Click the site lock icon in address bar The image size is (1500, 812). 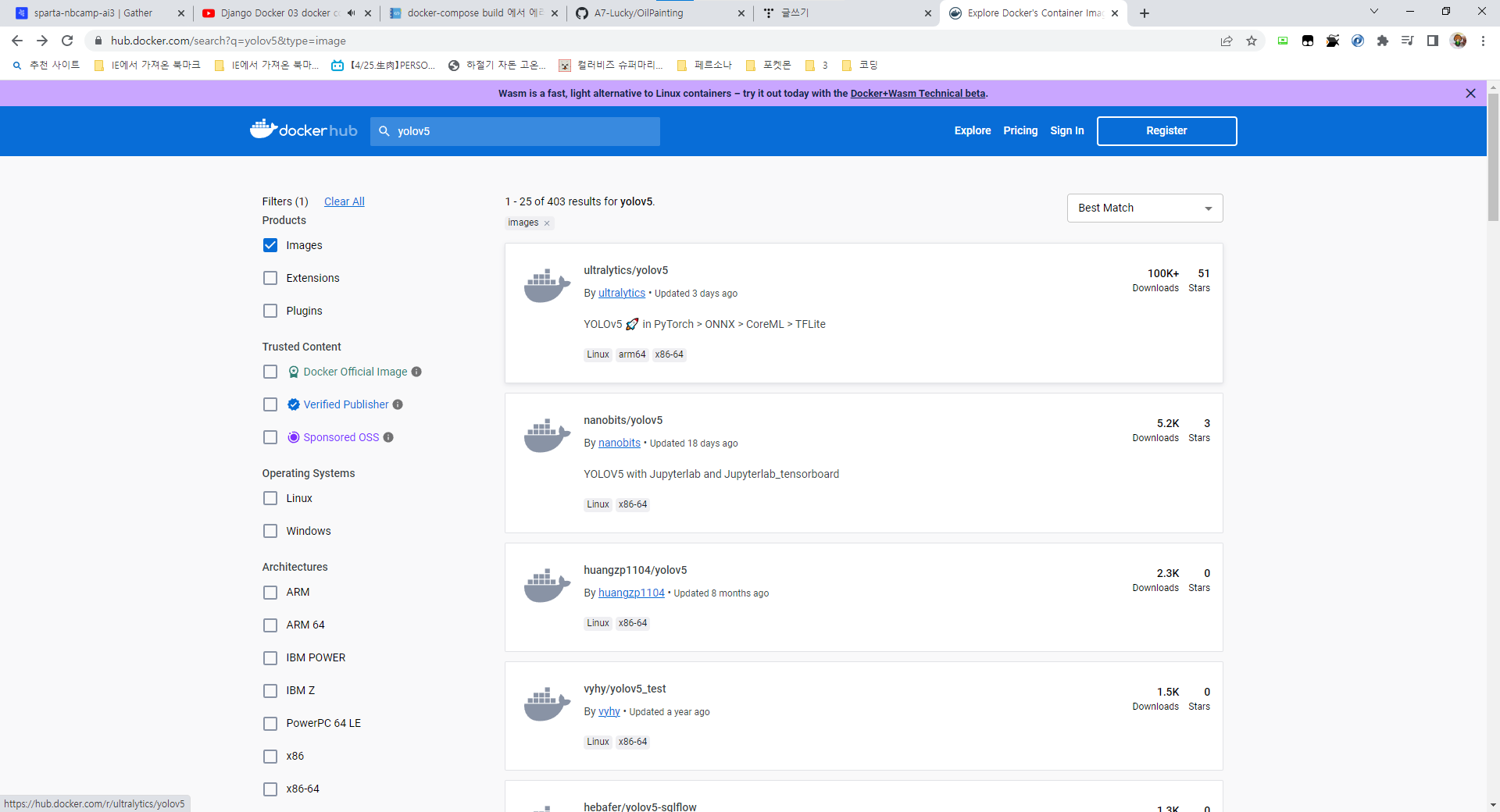(x=98, y=41)
